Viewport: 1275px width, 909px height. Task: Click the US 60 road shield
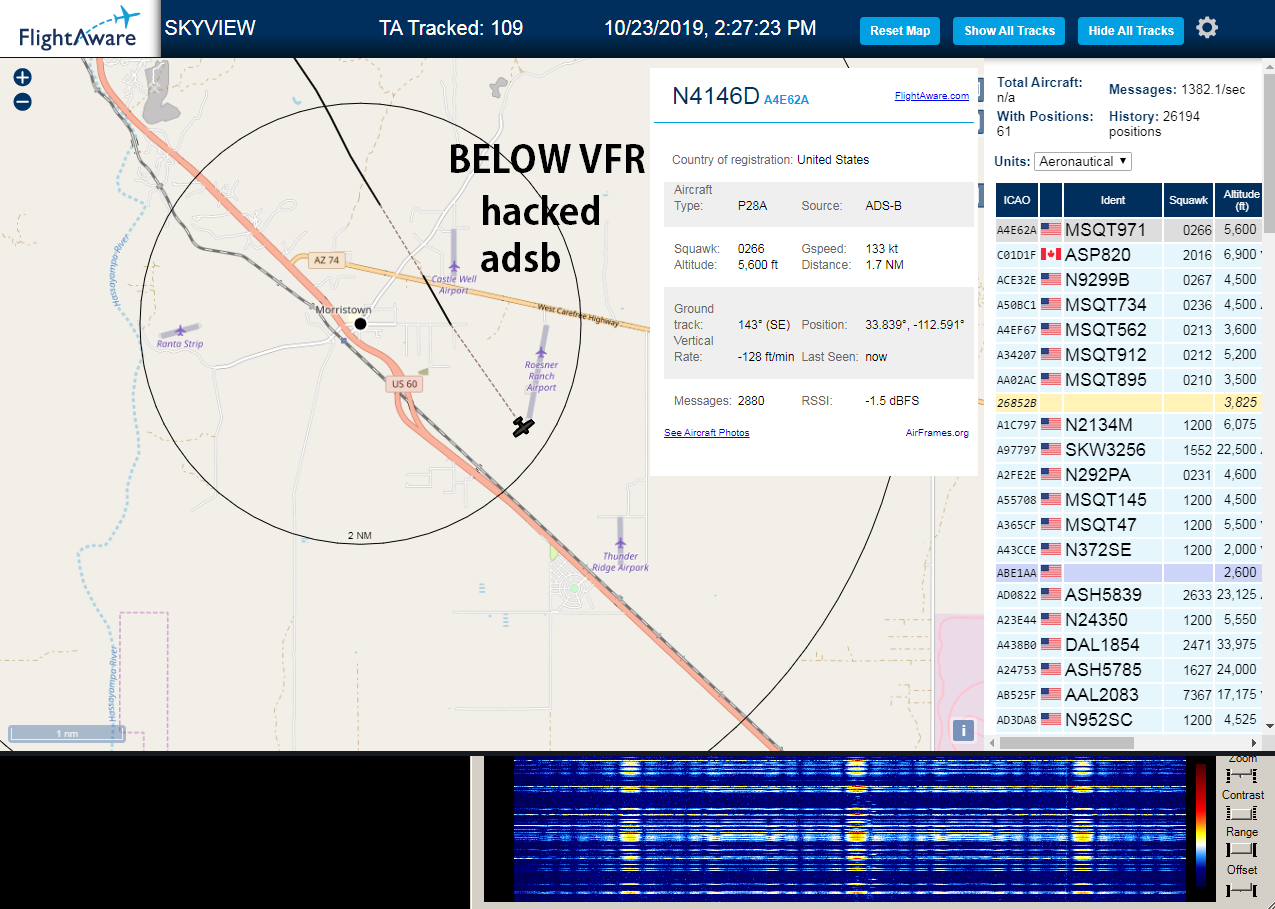point(404,384)
